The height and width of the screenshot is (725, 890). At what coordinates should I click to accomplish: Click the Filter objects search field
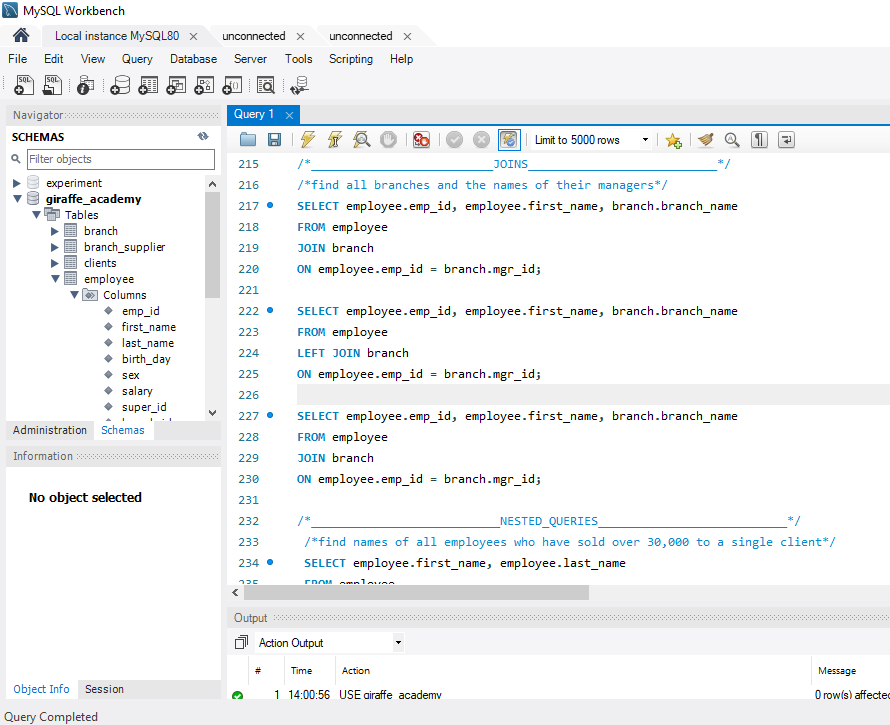coord(120,159)
